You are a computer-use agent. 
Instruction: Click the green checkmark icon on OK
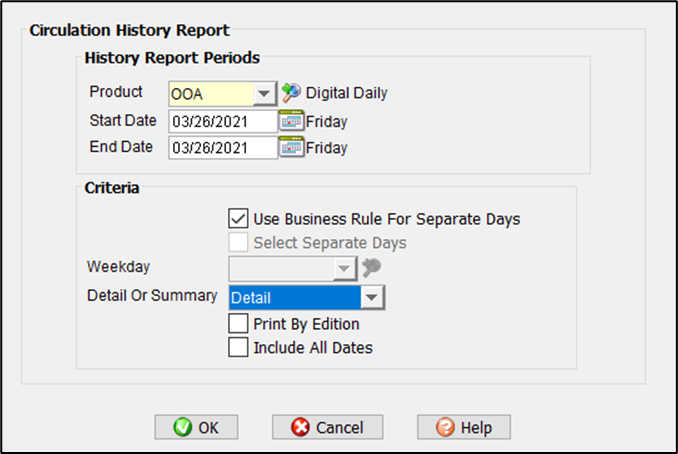click(183, 427)
